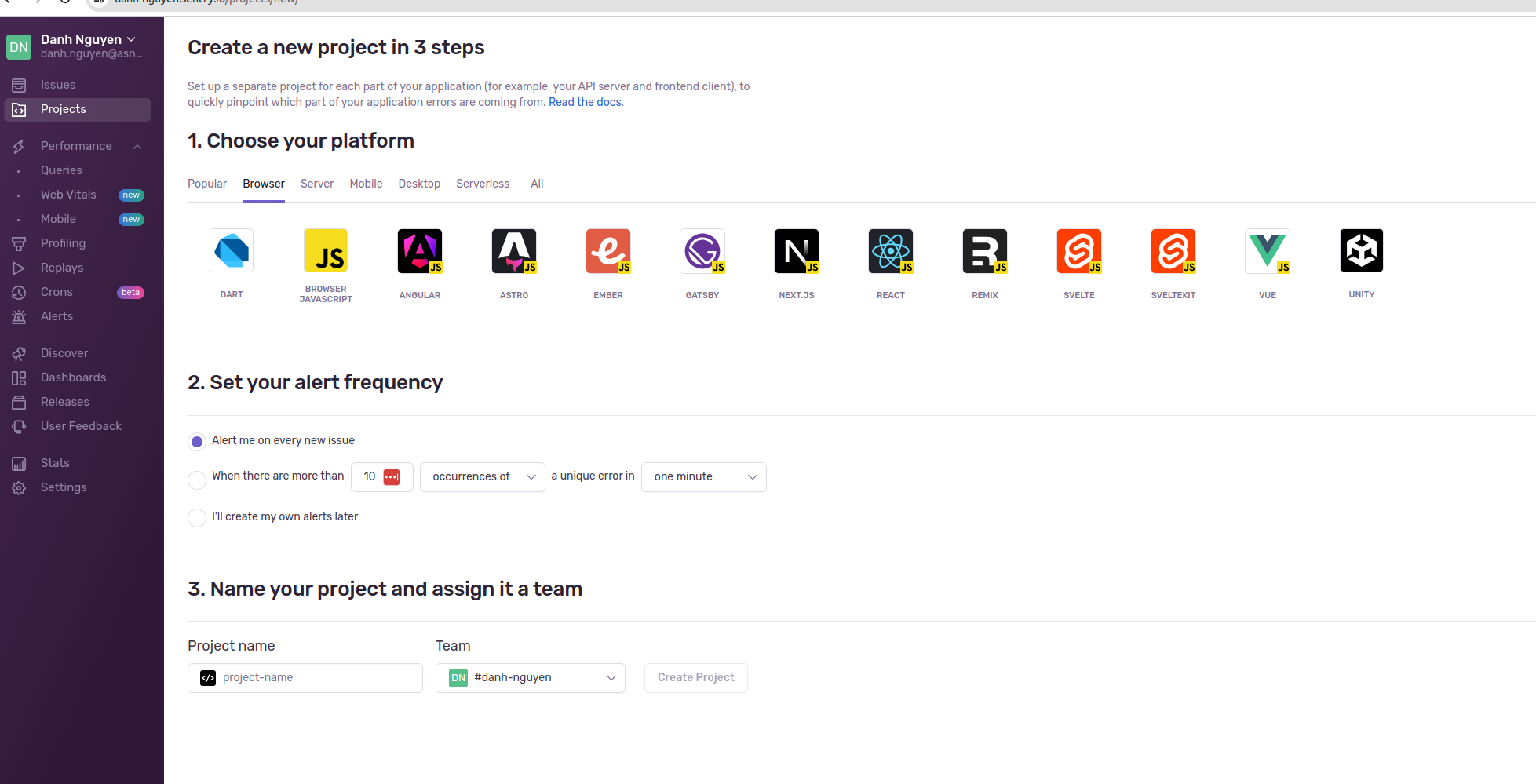
Task: Switch to the Serverless platform tab
Action: pyautogui.click(x=483, y=184)
